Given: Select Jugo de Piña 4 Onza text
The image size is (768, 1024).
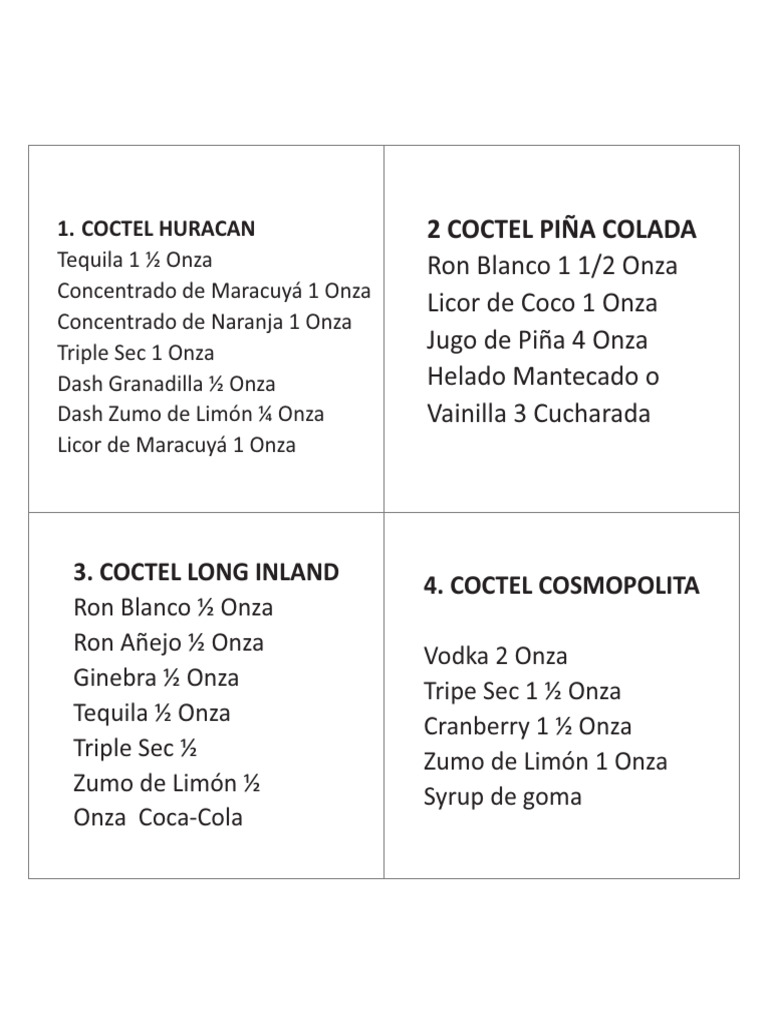Looking at the screenshot, I should [x=537, y=340].
